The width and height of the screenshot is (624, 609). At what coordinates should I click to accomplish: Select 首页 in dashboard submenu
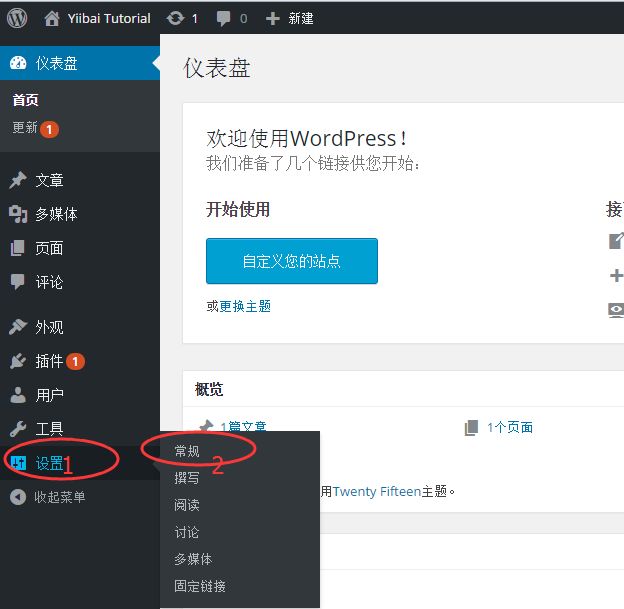25,100
